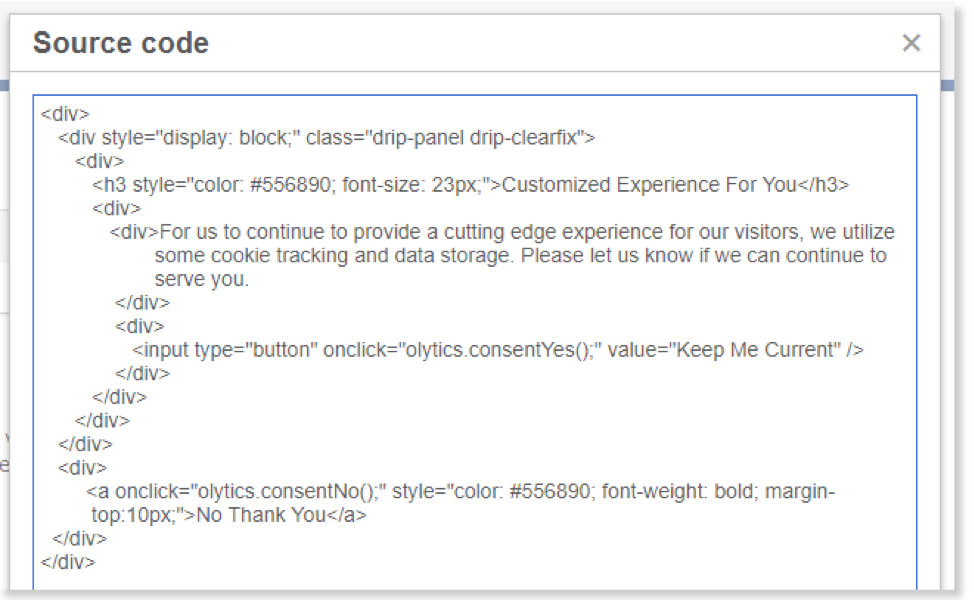
Task: Click the Source code dialog title
Action: (121, 43)
